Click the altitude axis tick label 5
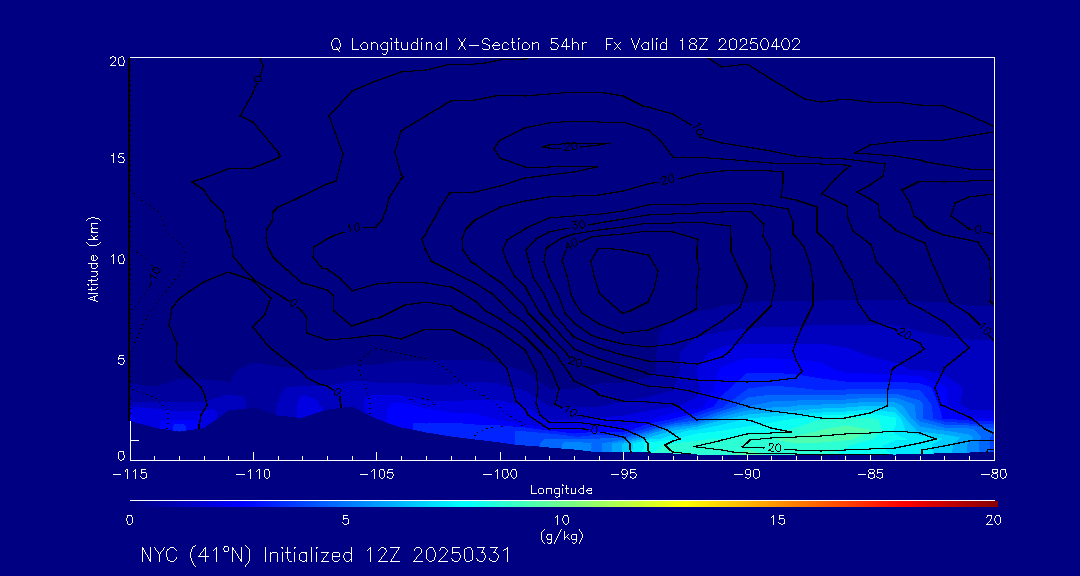The width and height of the screenshot is (1080, 576). 120,360
